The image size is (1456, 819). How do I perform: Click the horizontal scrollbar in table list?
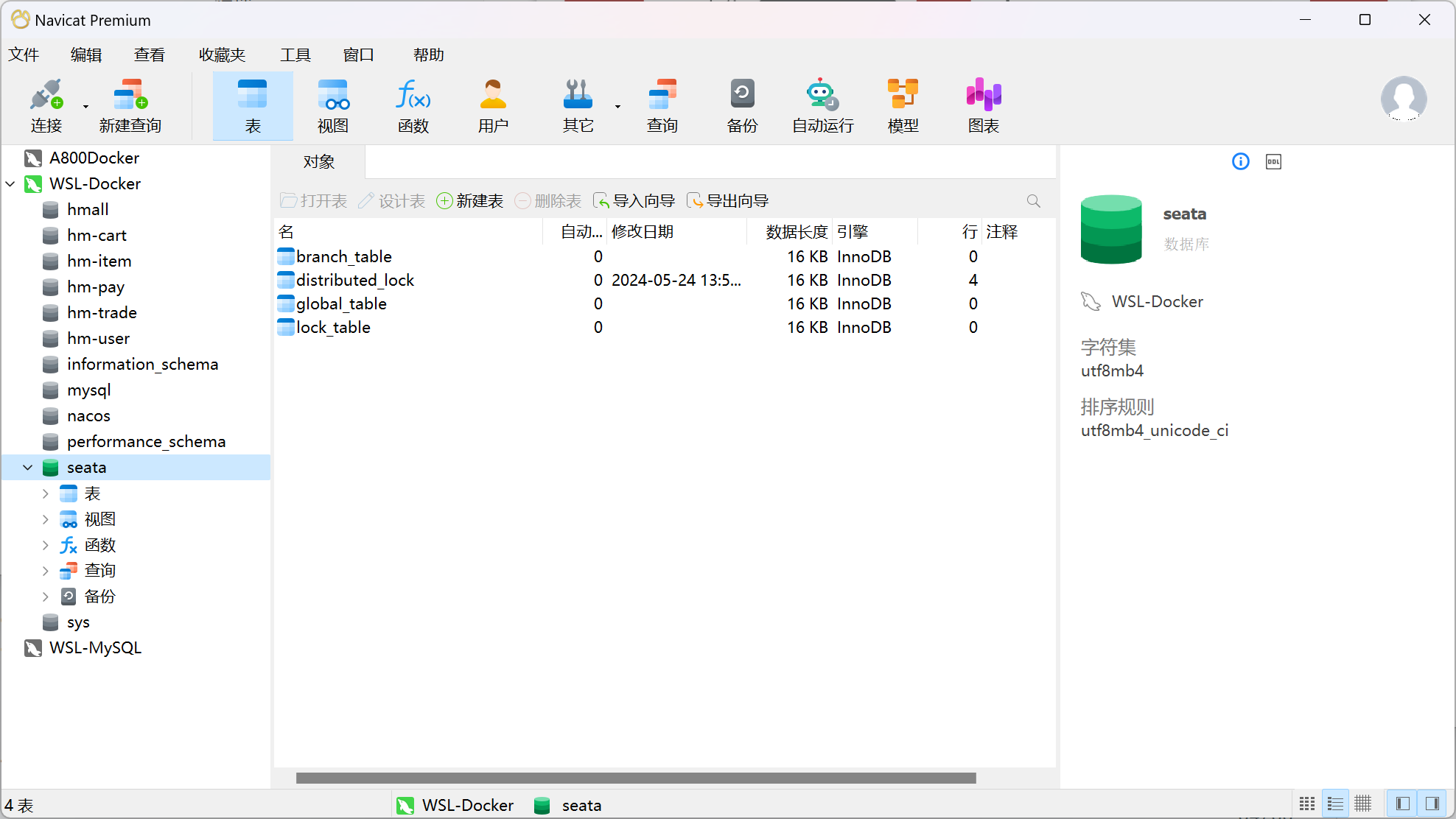point(635,778)
